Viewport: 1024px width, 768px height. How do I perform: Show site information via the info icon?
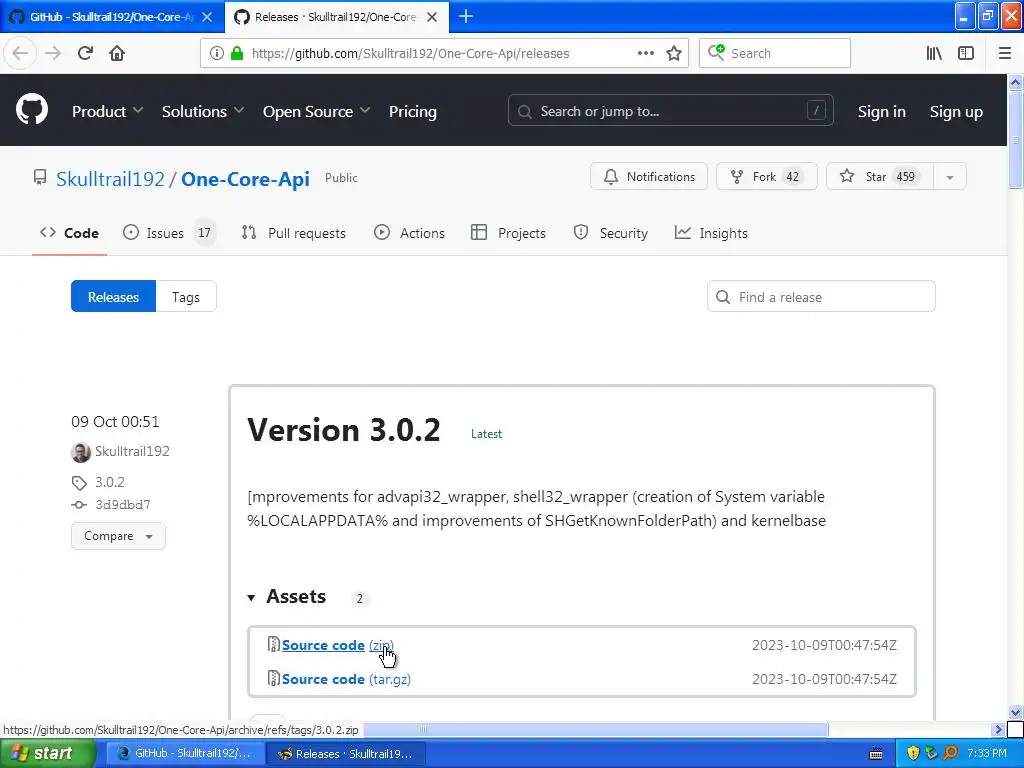[217, 54]
